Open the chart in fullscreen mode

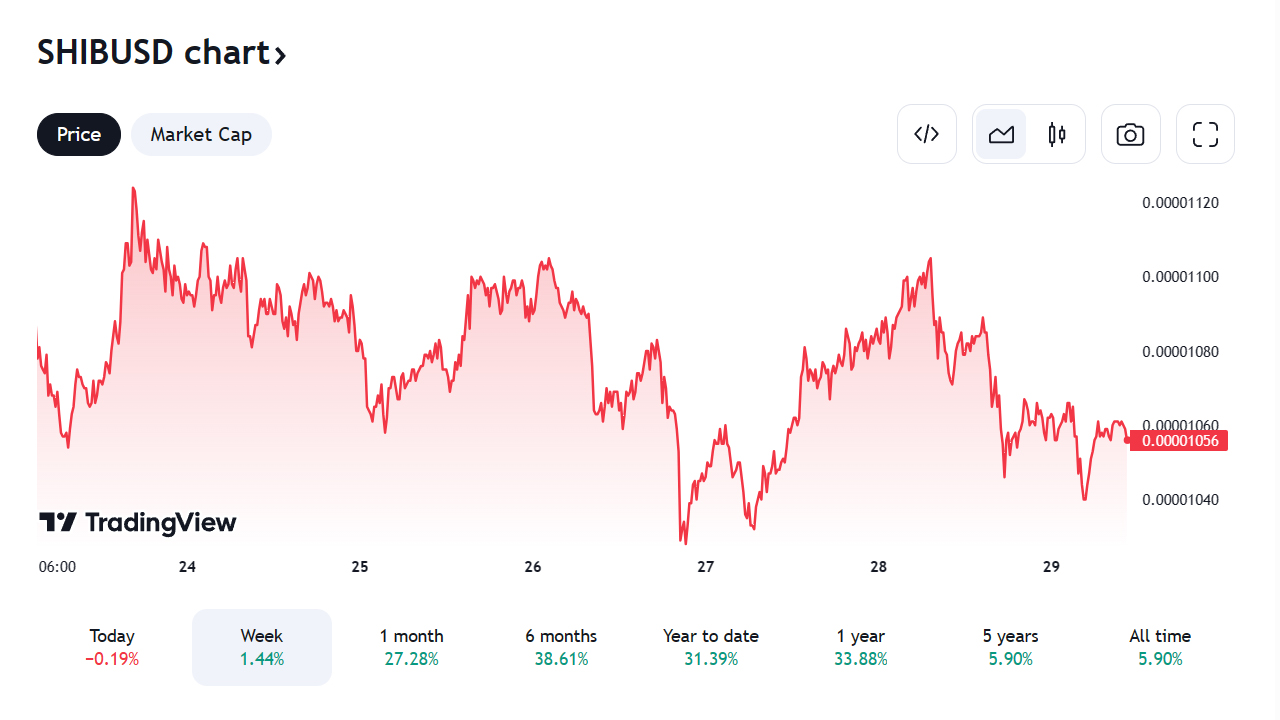(x=1205, y=134)
